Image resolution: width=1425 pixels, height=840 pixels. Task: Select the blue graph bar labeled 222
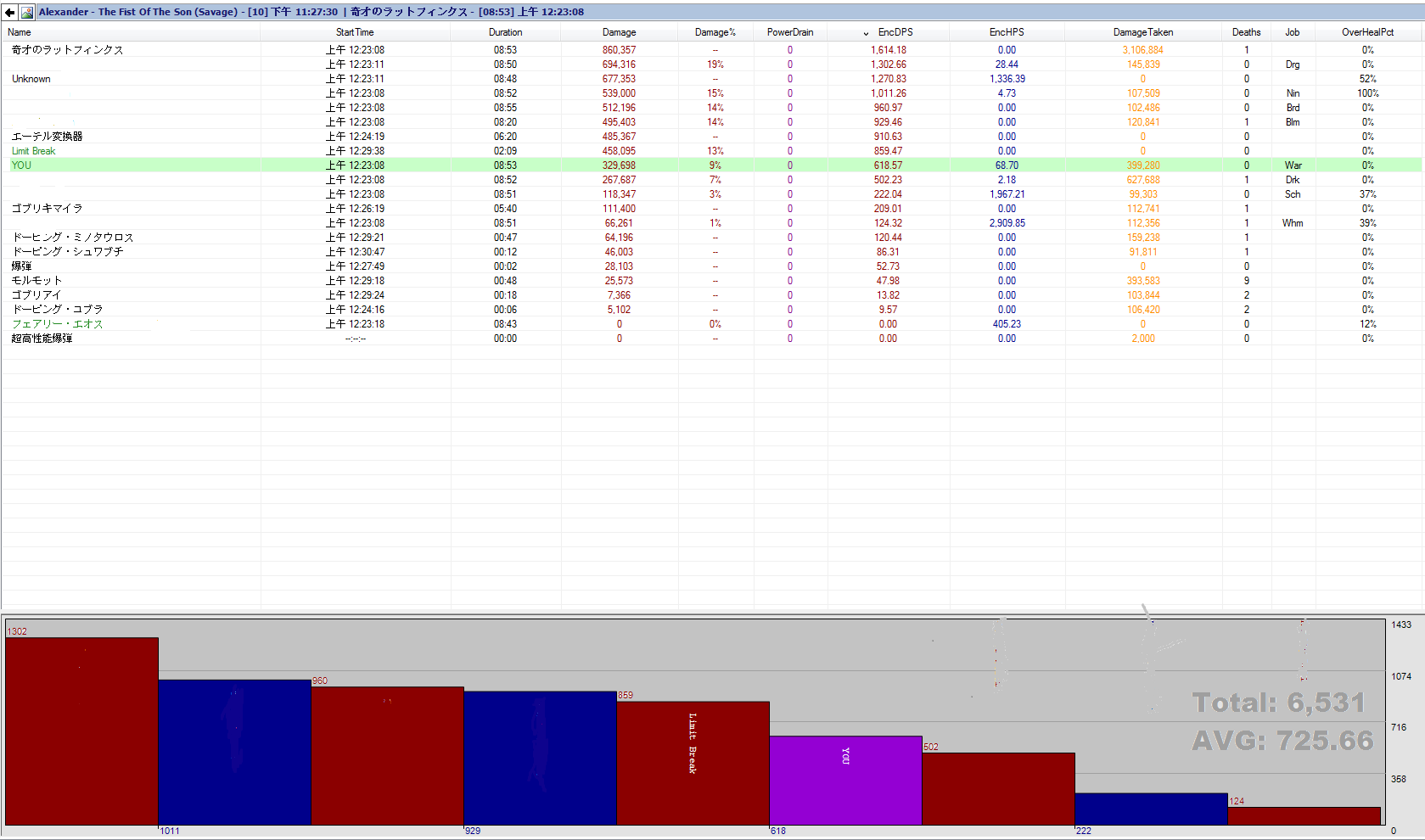tap(1151, 809)
